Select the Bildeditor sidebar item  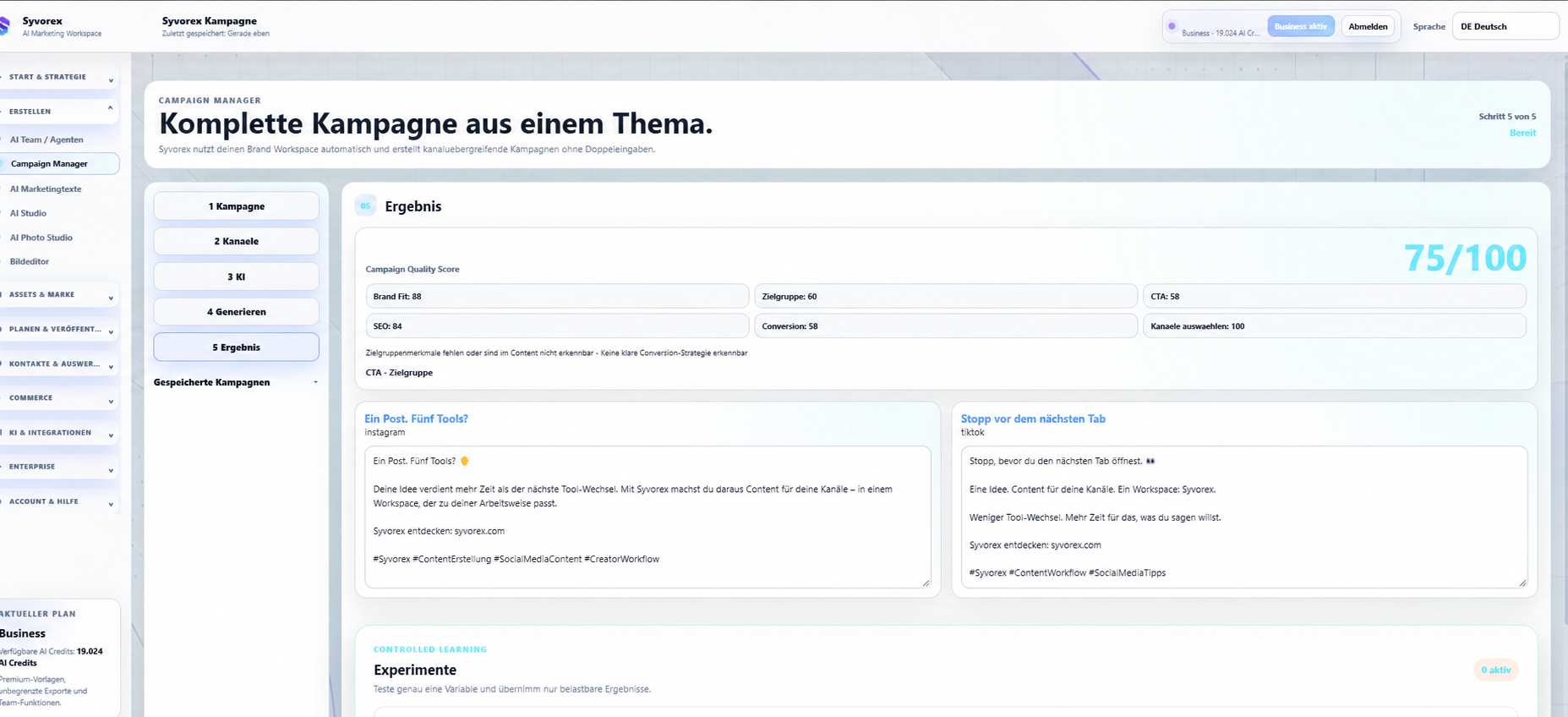[x=30, y=261]
